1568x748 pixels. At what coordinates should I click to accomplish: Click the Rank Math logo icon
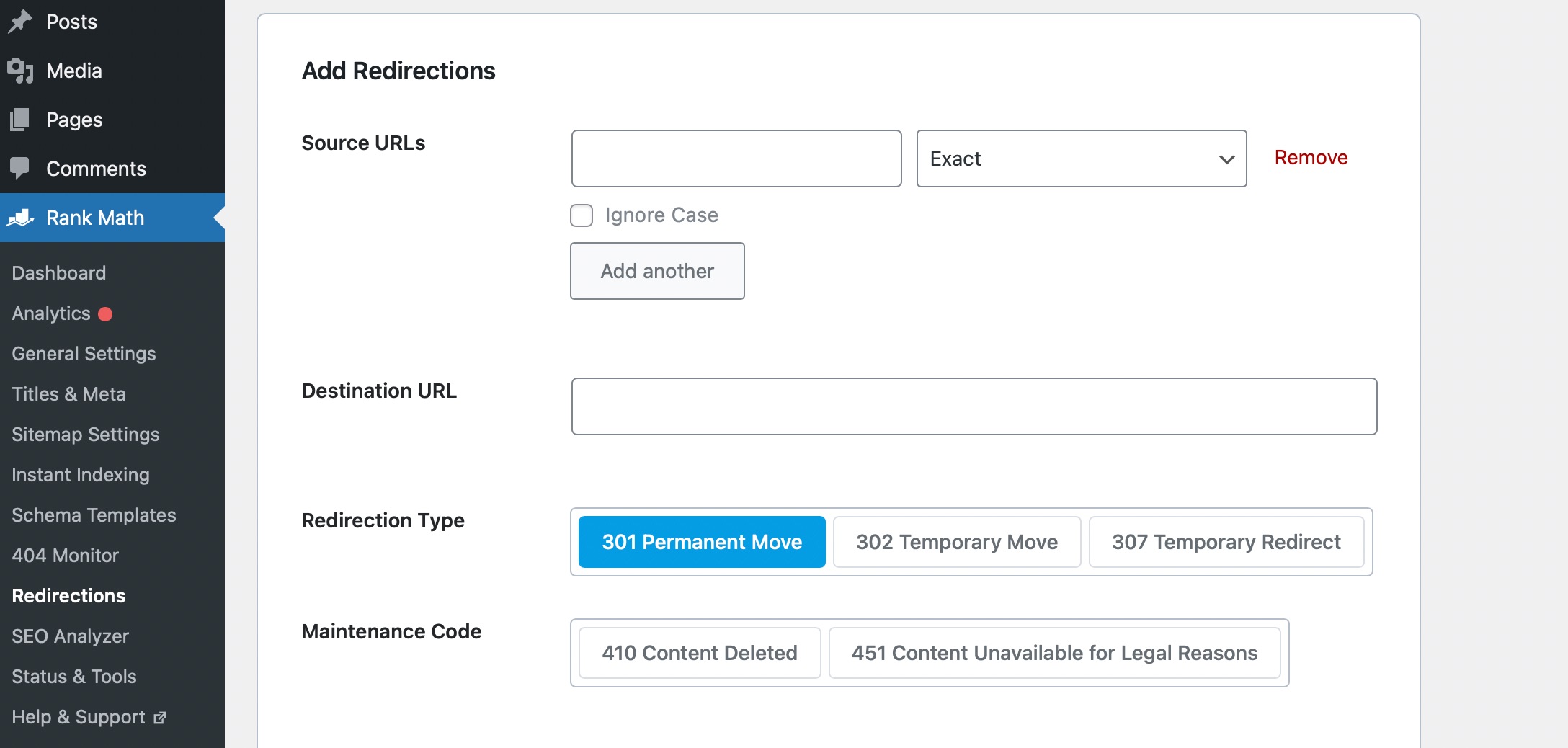pos(20,218)
